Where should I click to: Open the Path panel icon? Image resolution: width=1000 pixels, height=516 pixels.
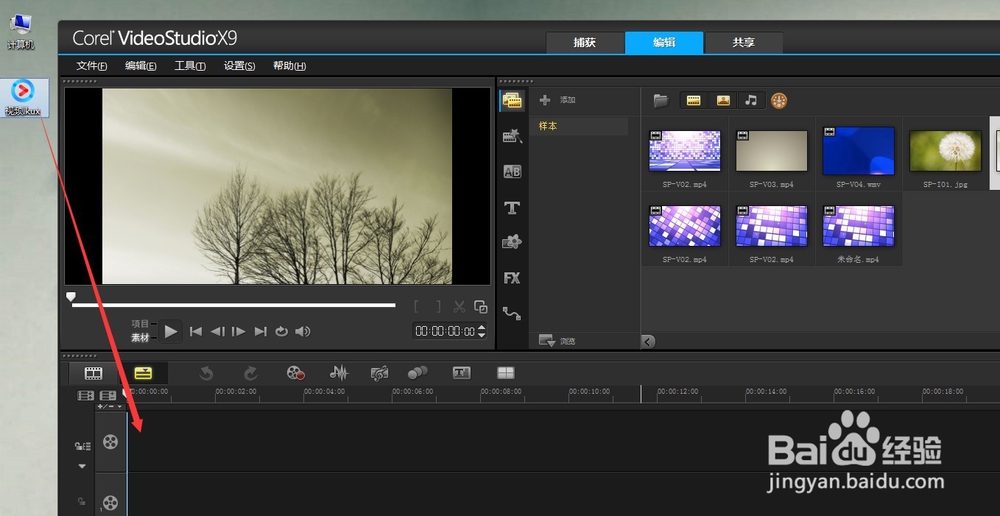point(511,313)
